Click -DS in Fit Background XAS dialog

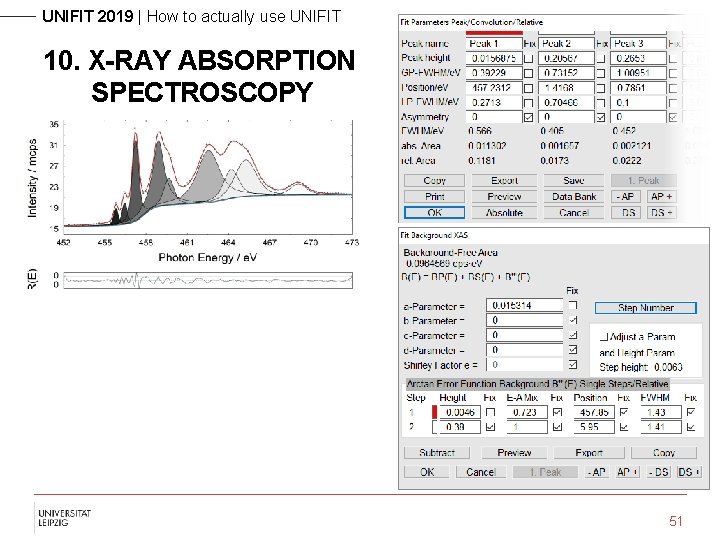[658, 472]
